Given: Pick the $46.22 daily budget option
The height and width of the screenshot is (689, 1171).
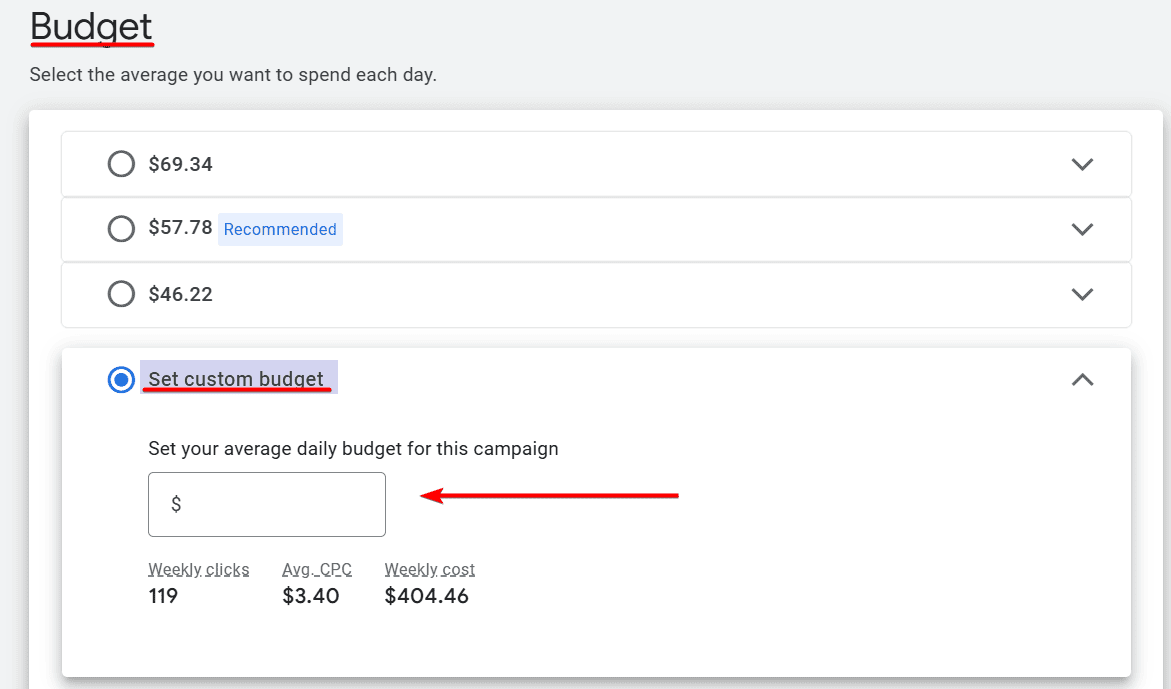Looking at the screenshot, I should click(121, 293).
